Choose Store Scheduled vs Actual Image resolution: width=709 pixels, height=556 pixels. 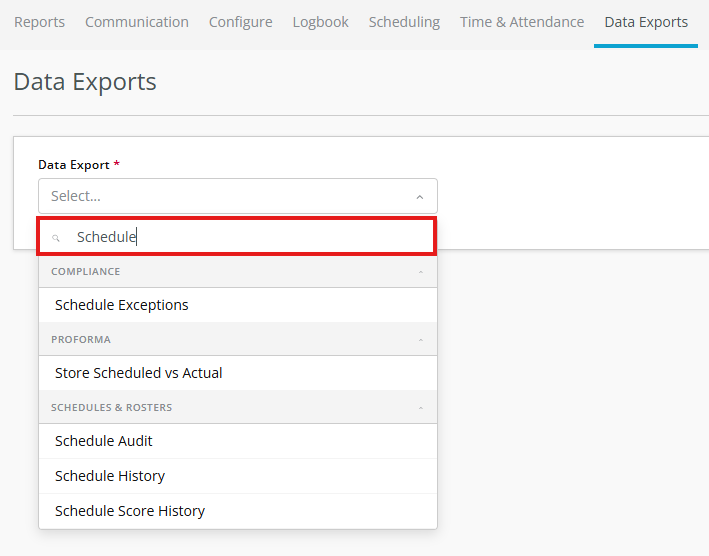238,373
